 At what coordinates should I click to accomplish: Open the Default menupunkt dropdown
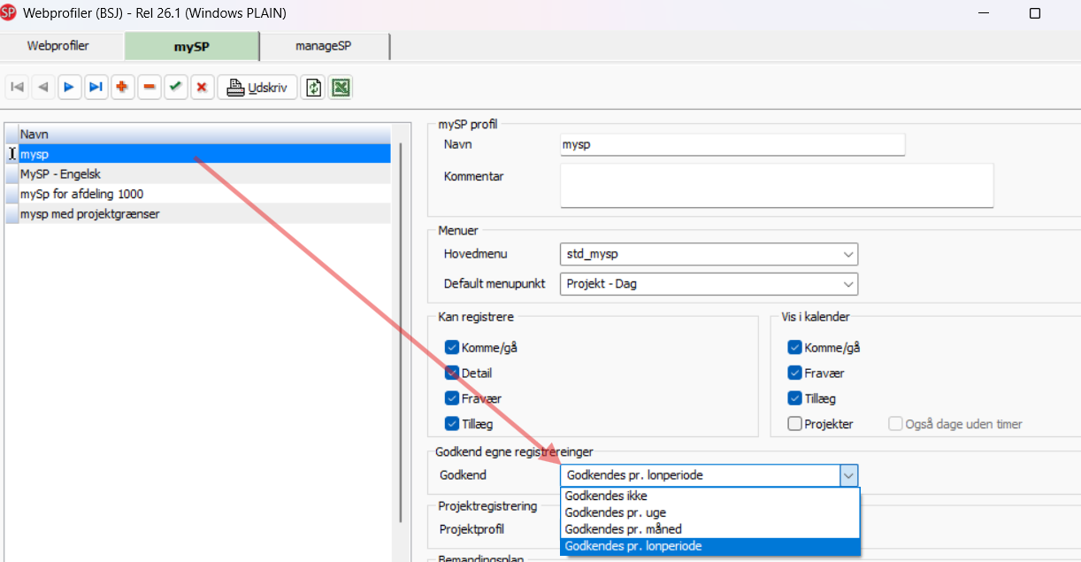click(709, 284)
